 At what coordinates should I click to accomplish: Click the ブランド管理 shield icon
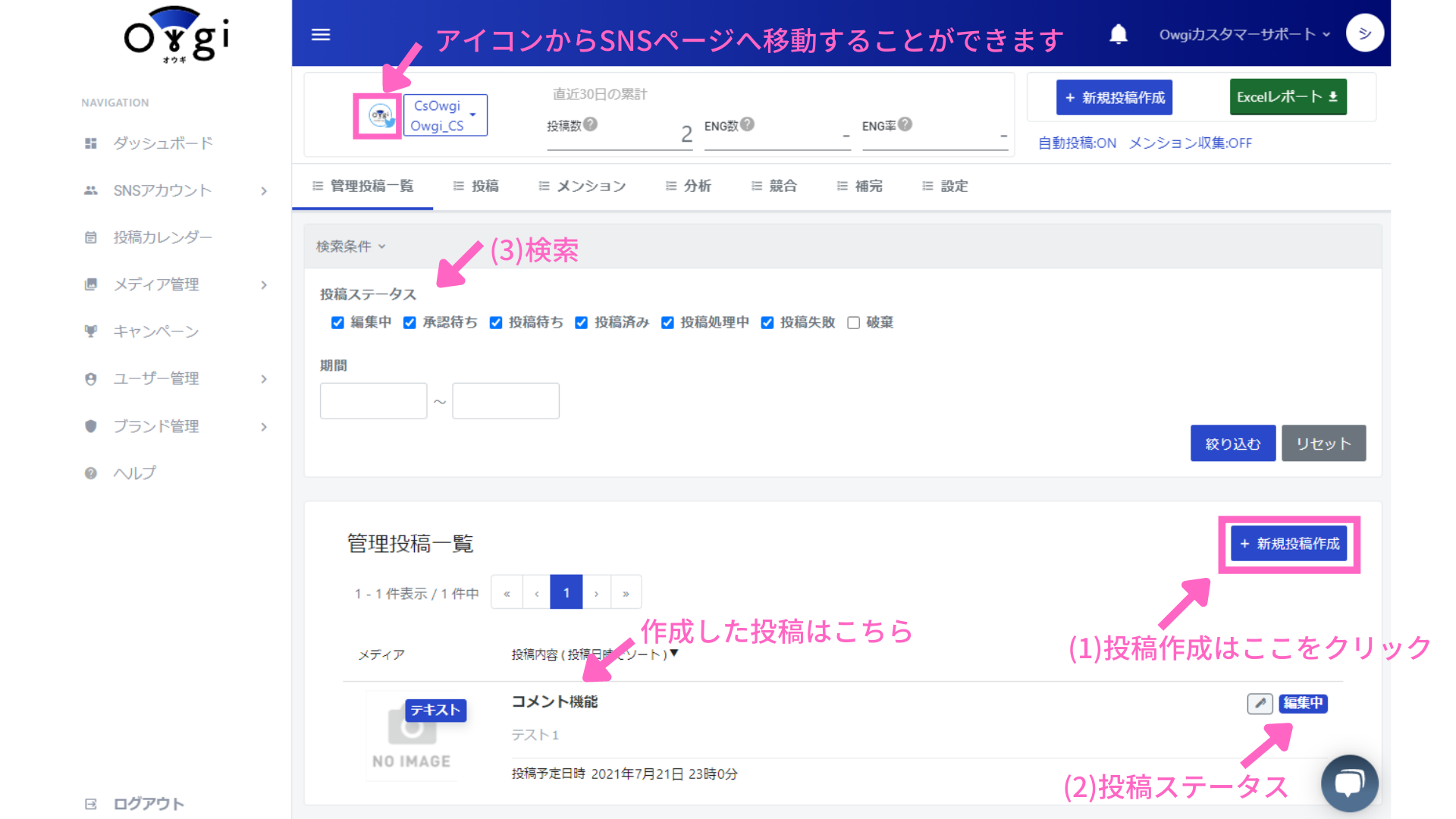pyautogui.click(x=91, y=426)
